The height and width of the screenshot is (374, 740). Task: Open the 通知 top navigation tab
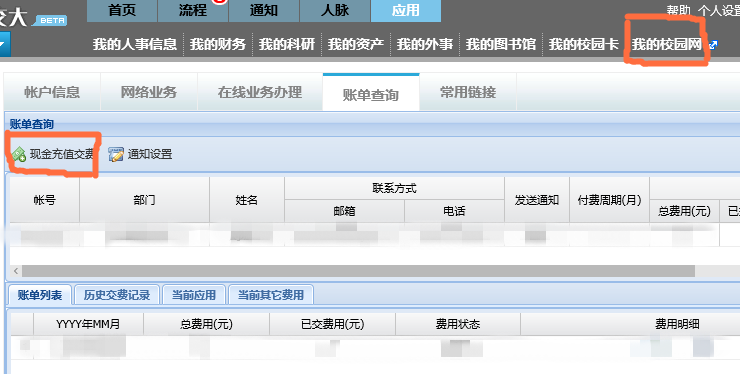click(x=263, y=10)
